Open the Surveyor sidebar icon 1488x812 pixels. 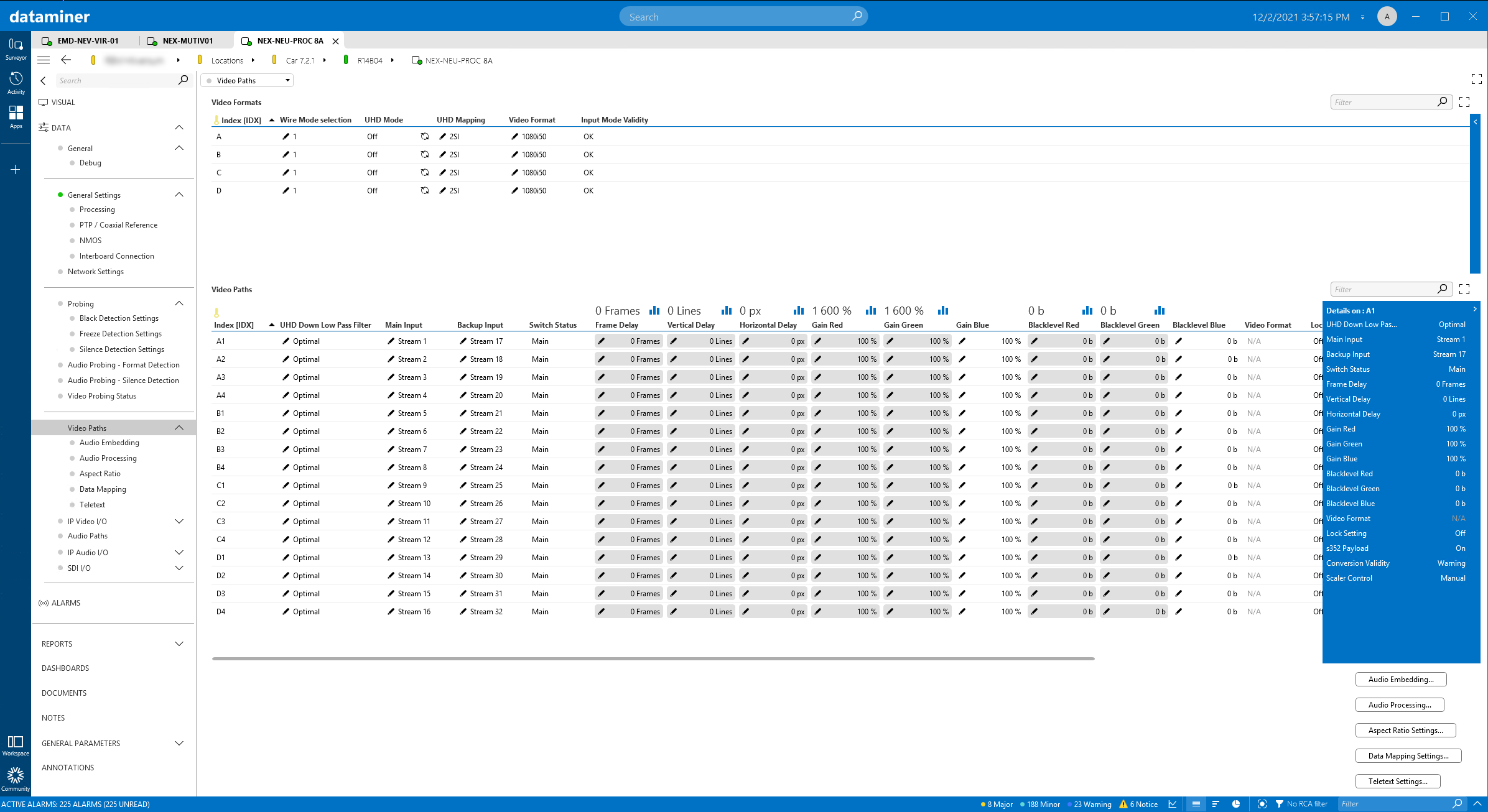point(16,48)
